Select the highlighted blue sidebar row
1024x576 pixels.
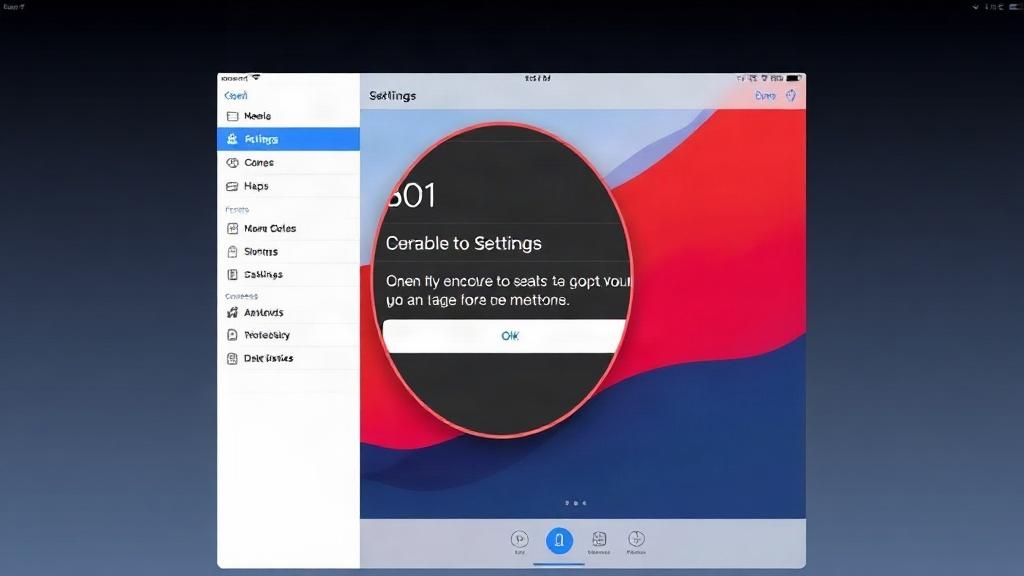(x=288, y=139)
